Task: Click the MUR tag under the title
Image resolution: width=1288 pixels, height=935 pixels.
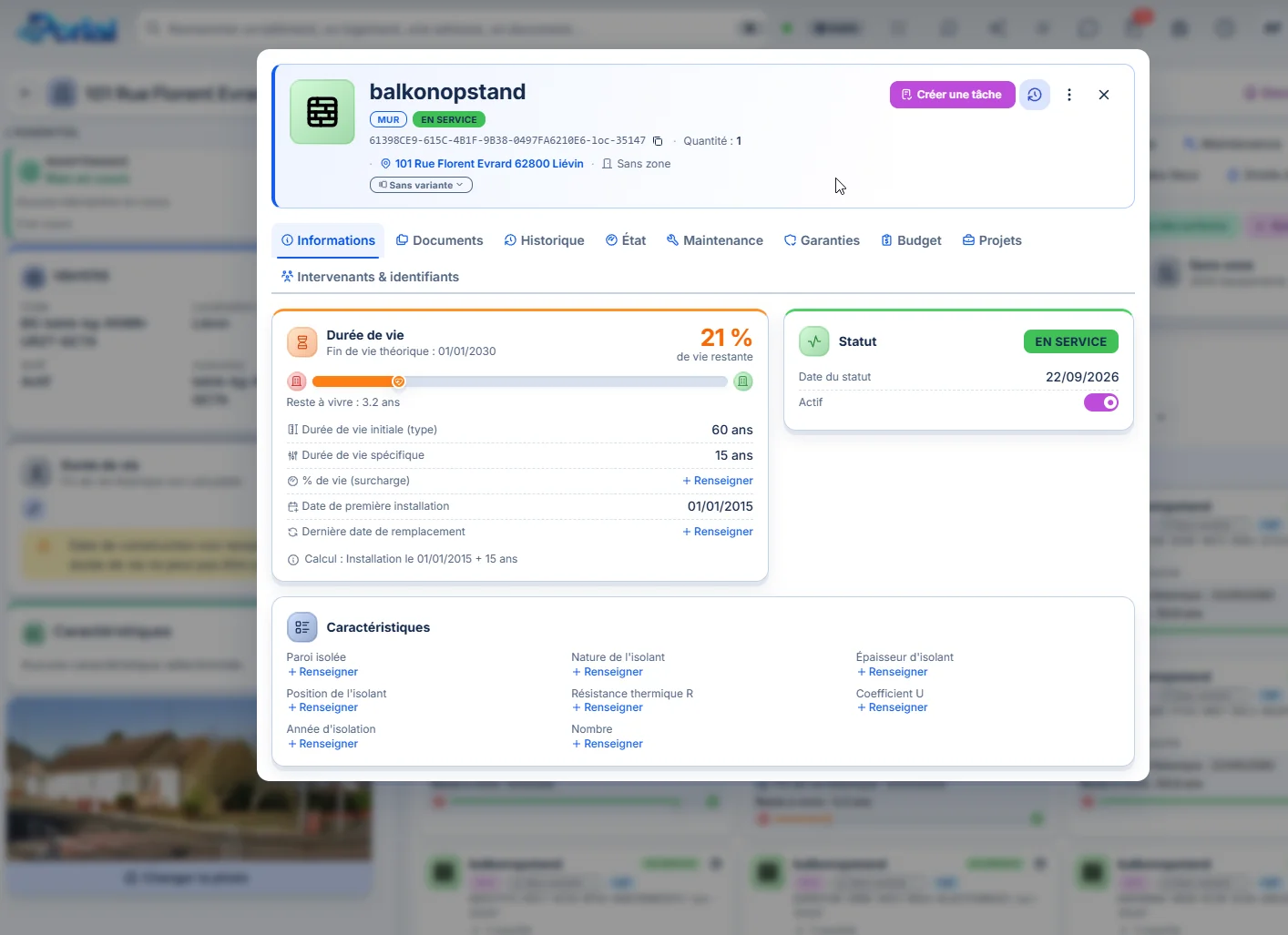Action: point(389,119)
